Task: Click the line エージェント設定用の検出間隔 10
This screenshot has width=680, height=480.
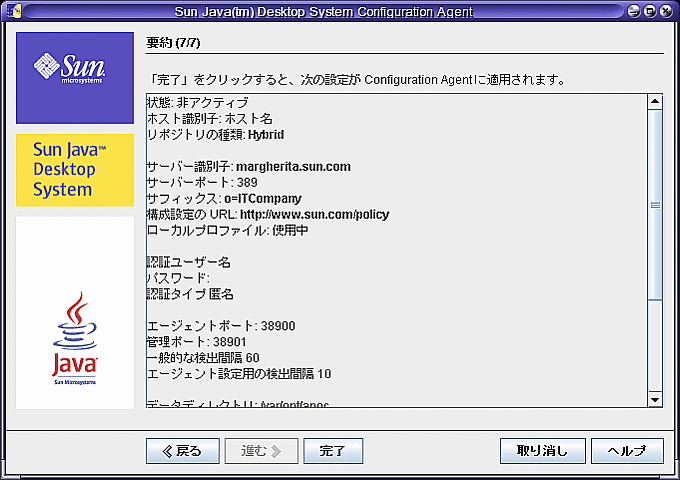Action: [239, 374]
